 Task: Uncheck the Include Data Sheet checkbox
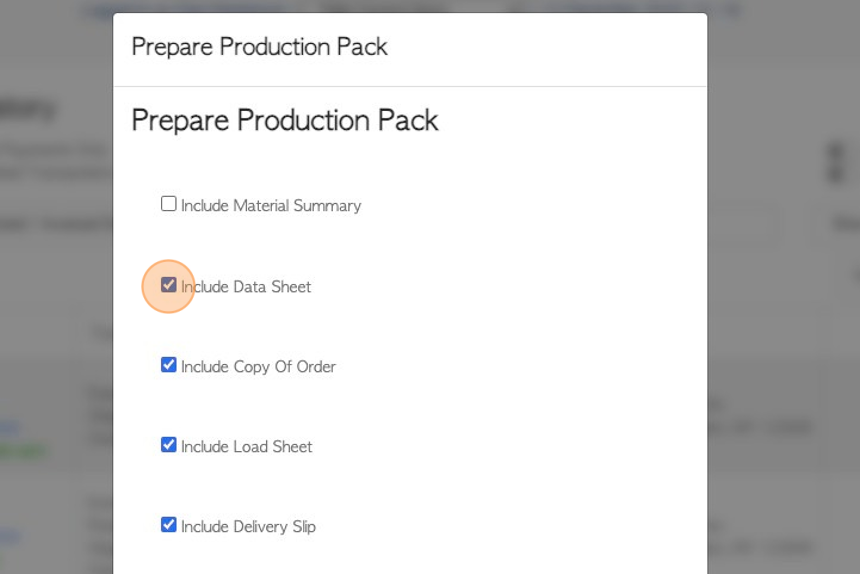pyautogui.click(x=168, y=285)
